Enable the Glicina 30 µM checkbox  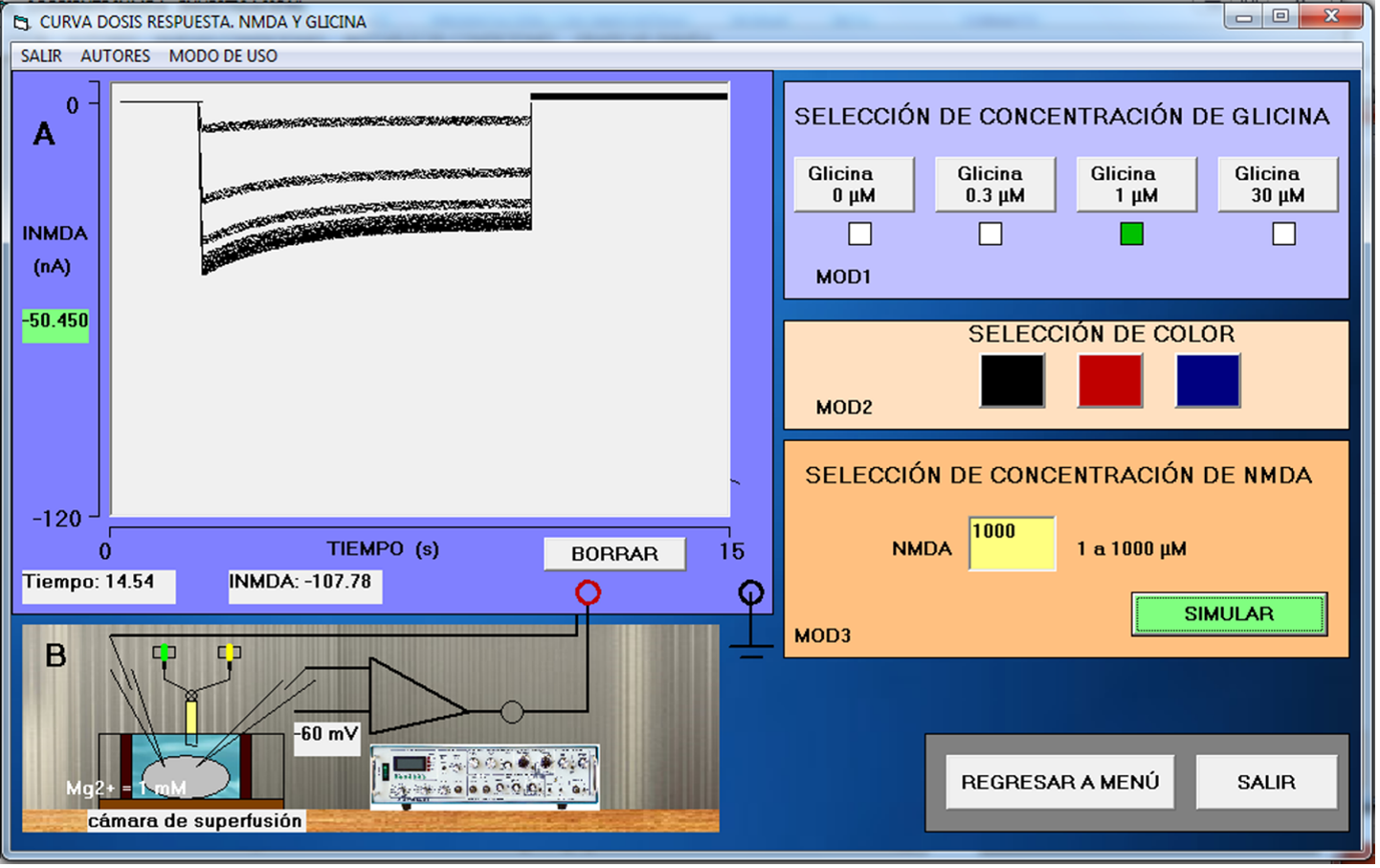(x=1283, y=234)
